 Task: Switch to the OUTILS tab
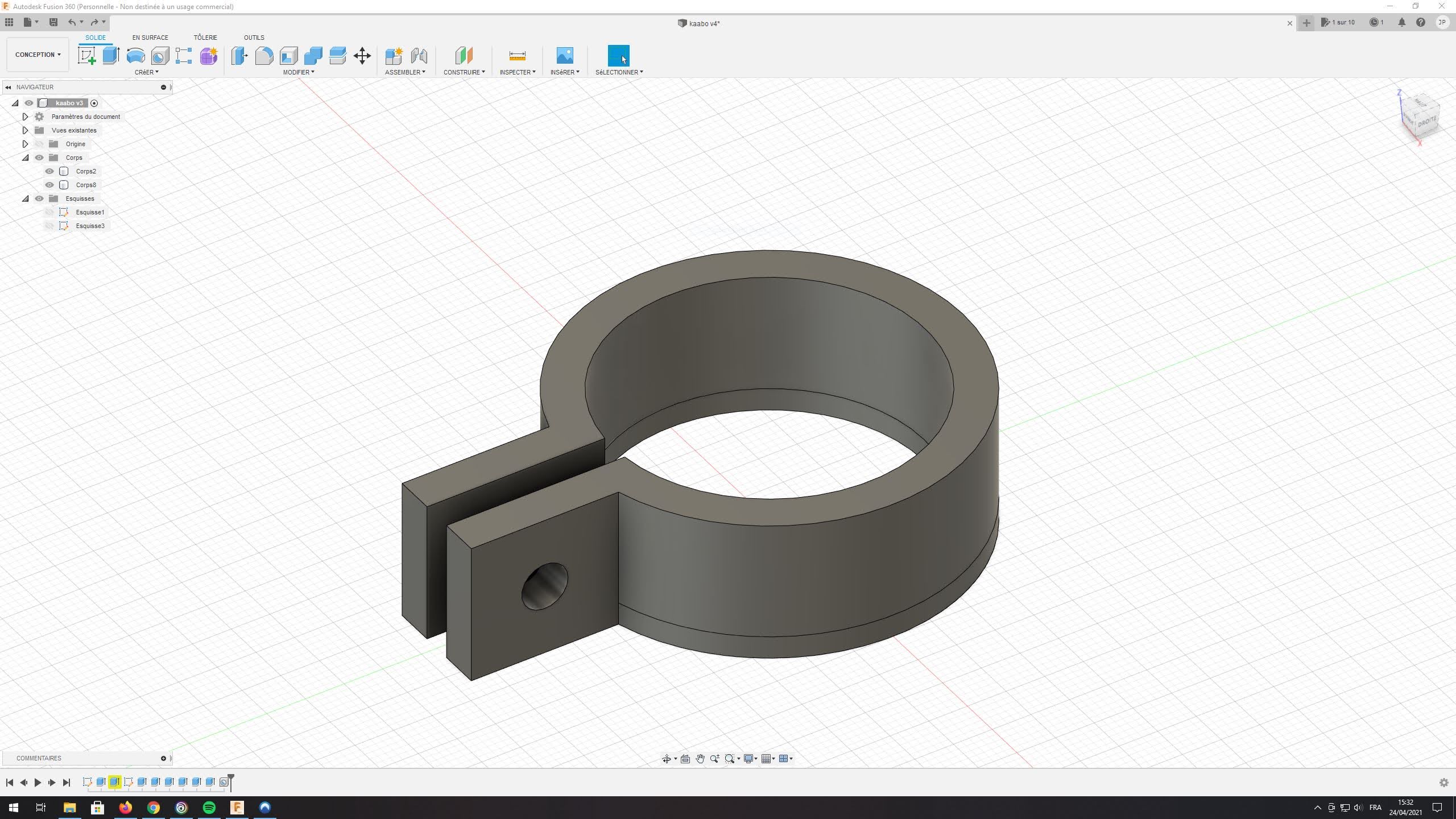254,38
